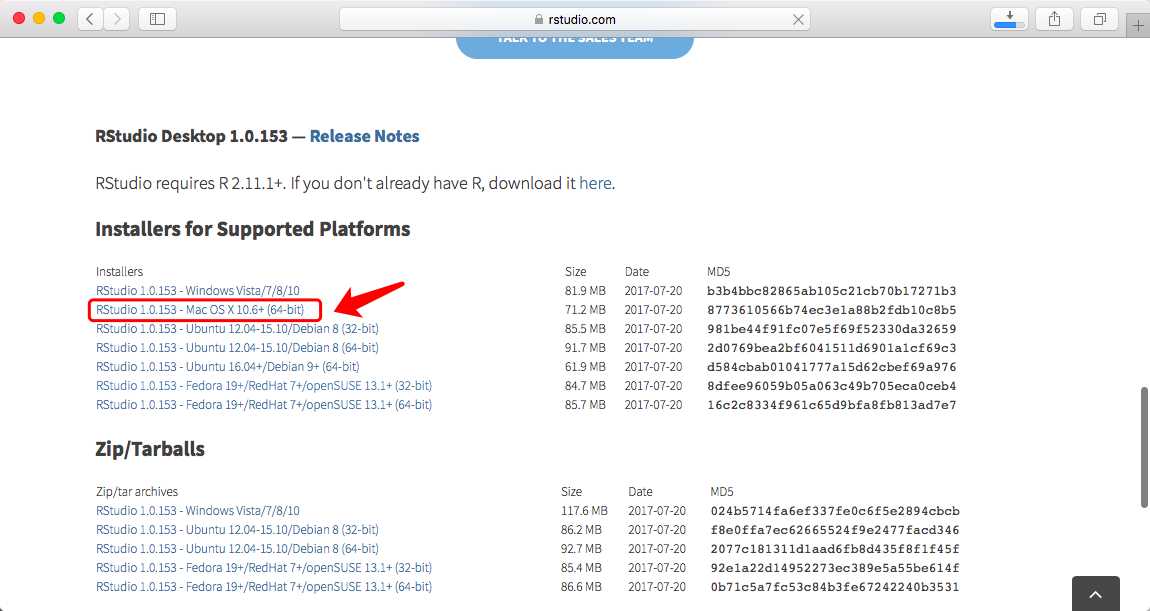
Task: Select MD5 hash 0b71c5a7fc53c84b3fe67242240b3531
Action: point(835,588)
